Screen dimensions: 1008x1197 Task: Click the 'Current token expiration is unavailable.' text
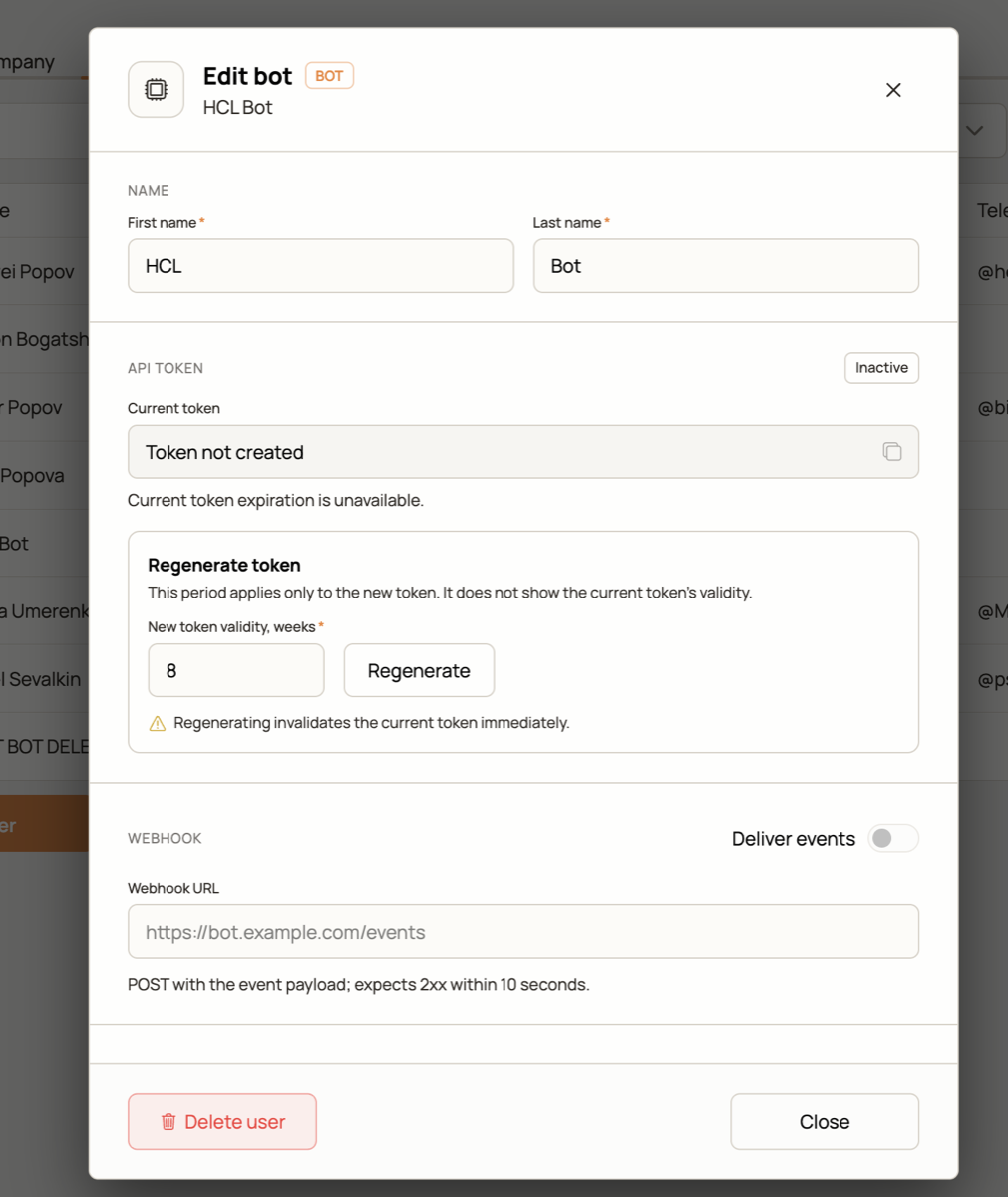(x=275, y=500)
